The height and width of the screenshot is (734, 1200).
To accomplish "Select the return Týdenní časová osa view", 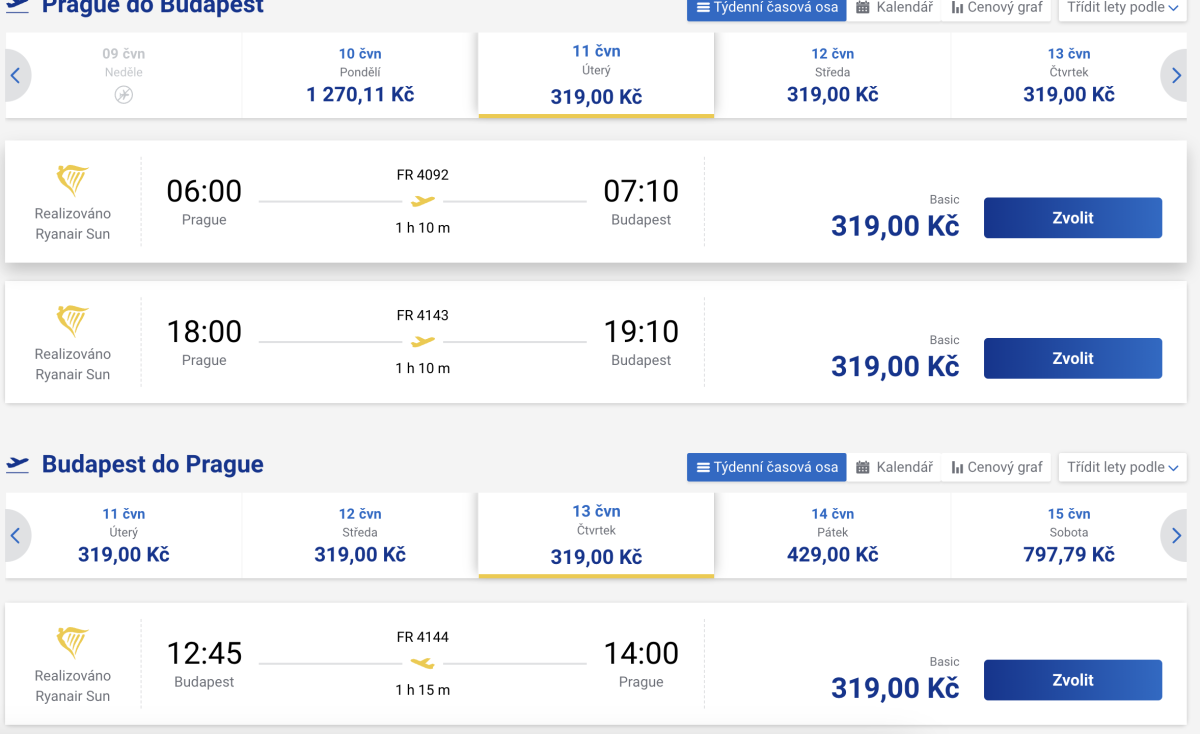I will click(x=767, y=467).
